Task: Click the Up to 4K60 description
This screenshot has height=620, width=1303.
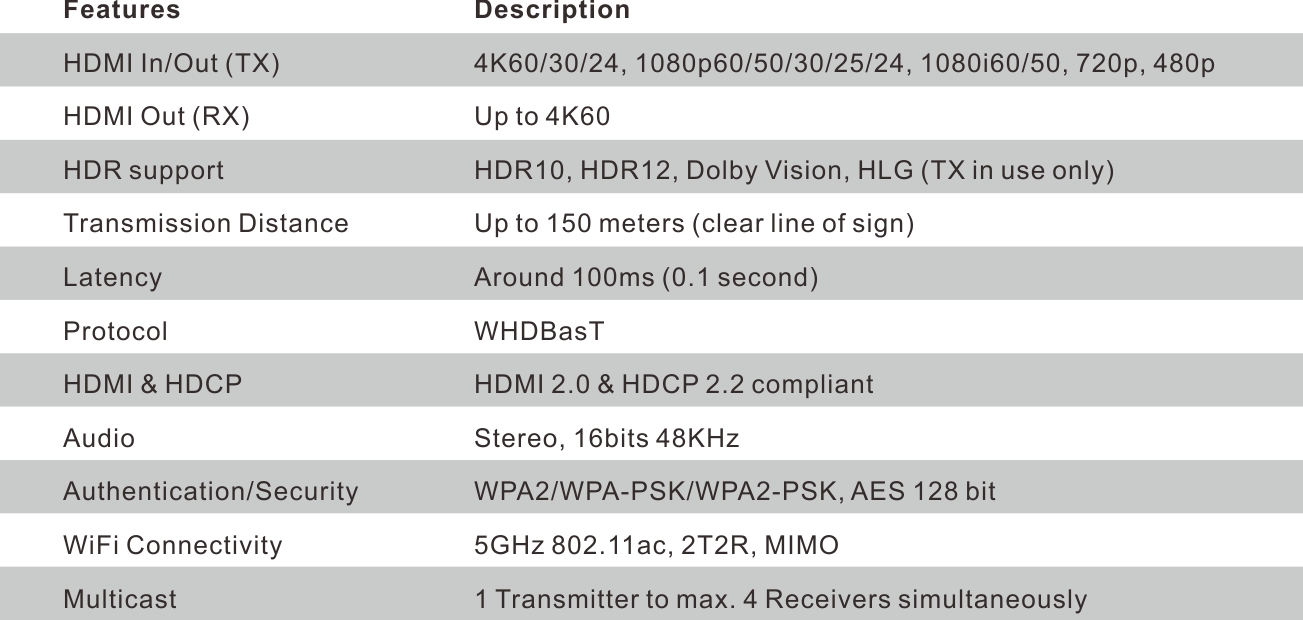Action: pyautogui.click(x=541, y=118)
